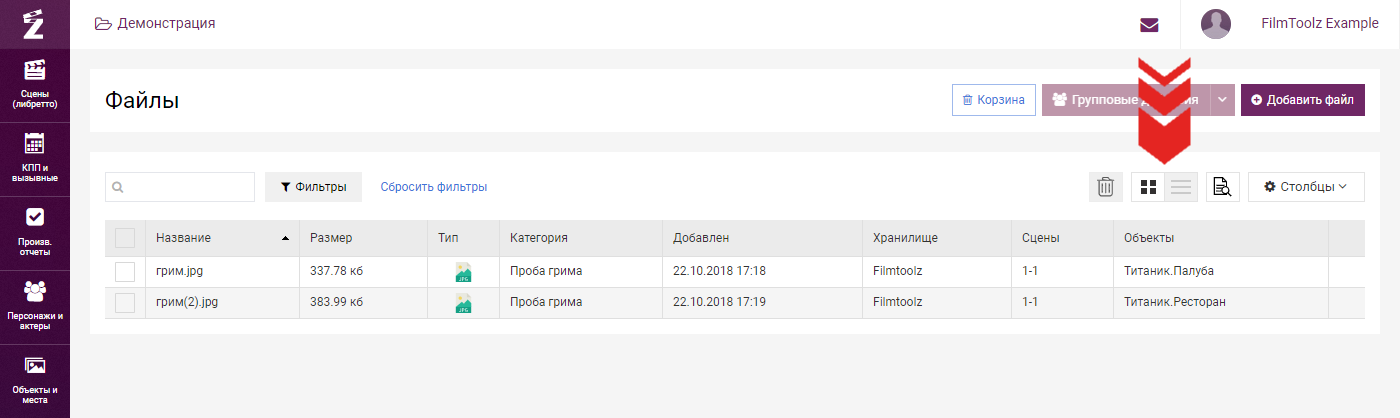Viewport: 1400px width, 418px height.
Task: Open Объекты и места in the sidebar
Action: 35,380
